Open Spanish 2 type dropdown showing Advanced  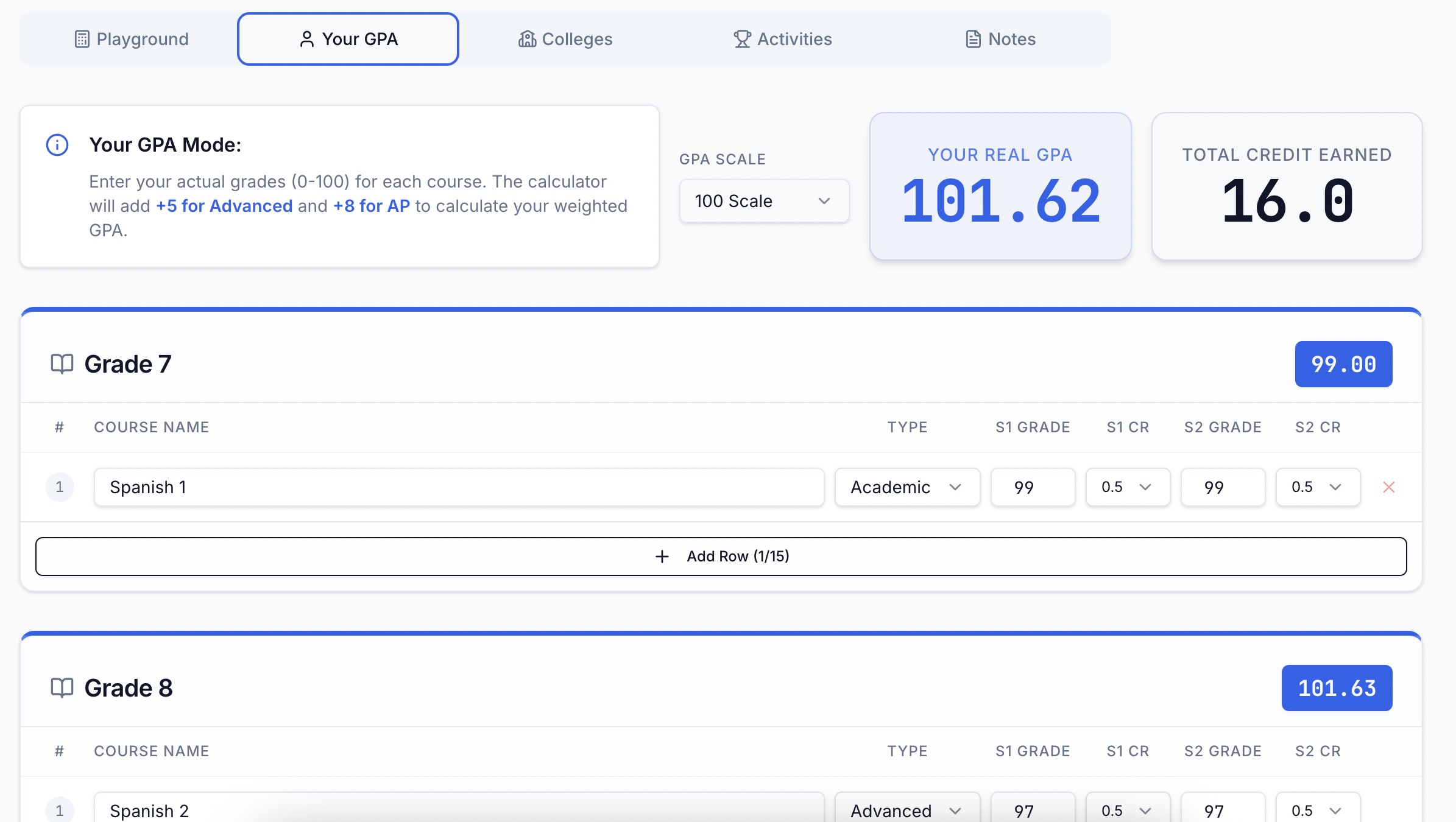click(906, 810)
